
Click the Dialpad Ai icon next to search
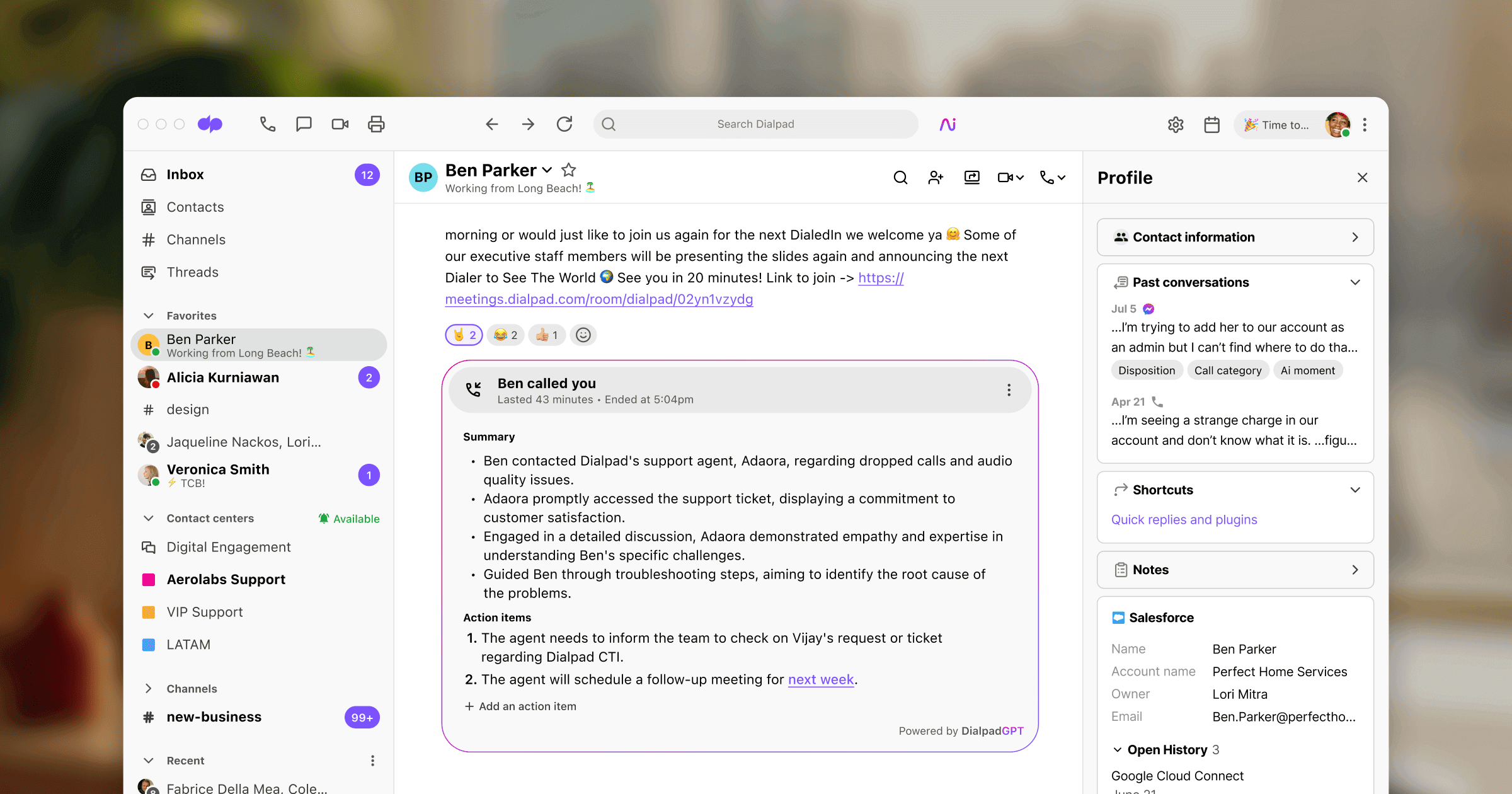(x=948, y=124)
